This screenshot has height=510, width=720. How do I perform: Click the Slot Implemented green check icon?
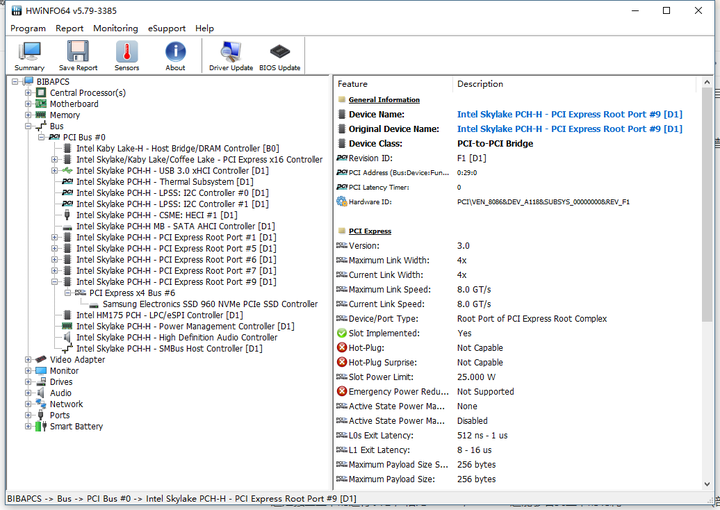(342, 333)
